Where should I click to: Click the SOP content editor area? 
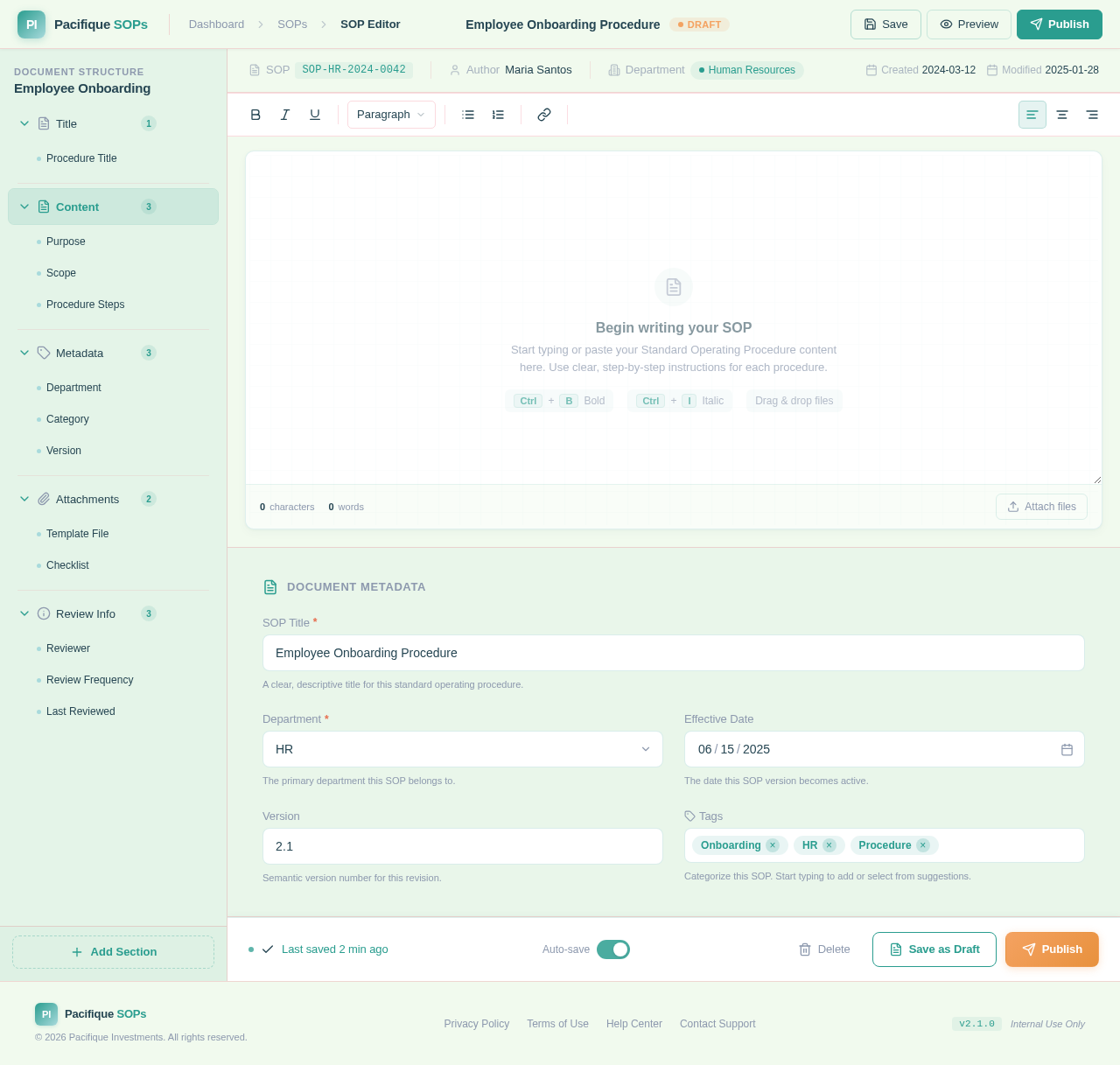(674, 318)
